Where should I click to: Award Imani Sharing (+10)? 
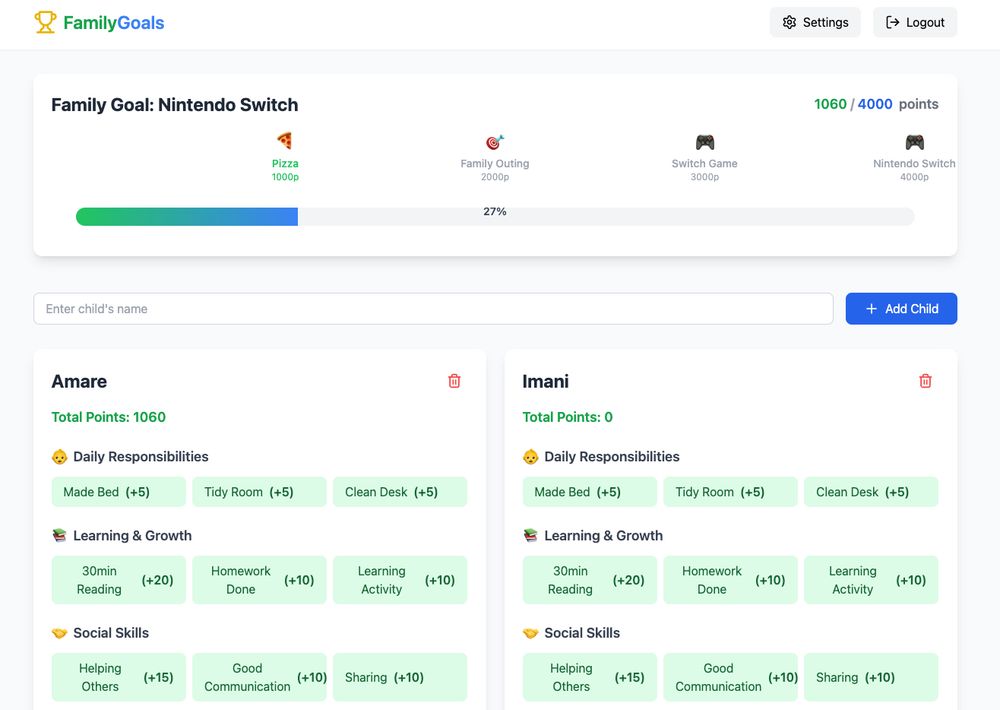pos(871,677)
